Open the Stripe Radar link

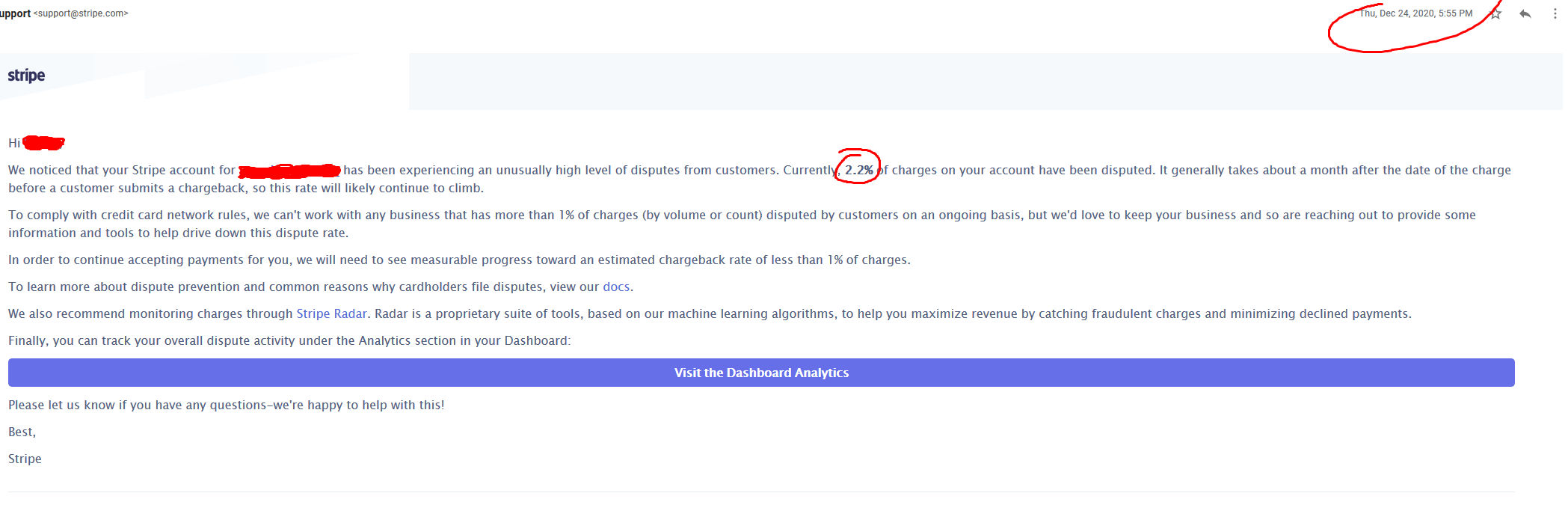coord(331,313)
